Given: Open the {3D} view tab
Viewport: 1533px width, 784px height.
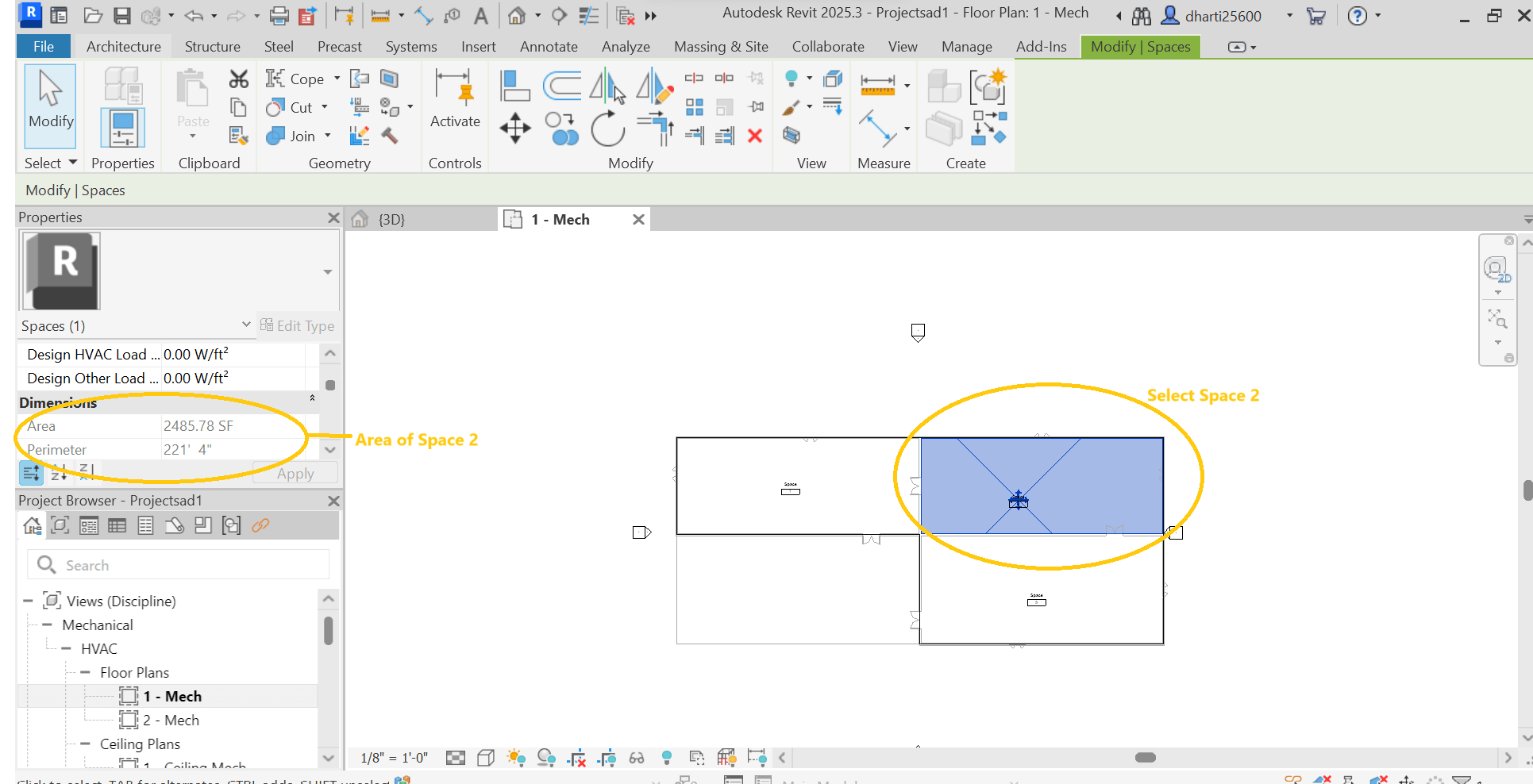Looking at the screenshot, I should pos(391,219).
